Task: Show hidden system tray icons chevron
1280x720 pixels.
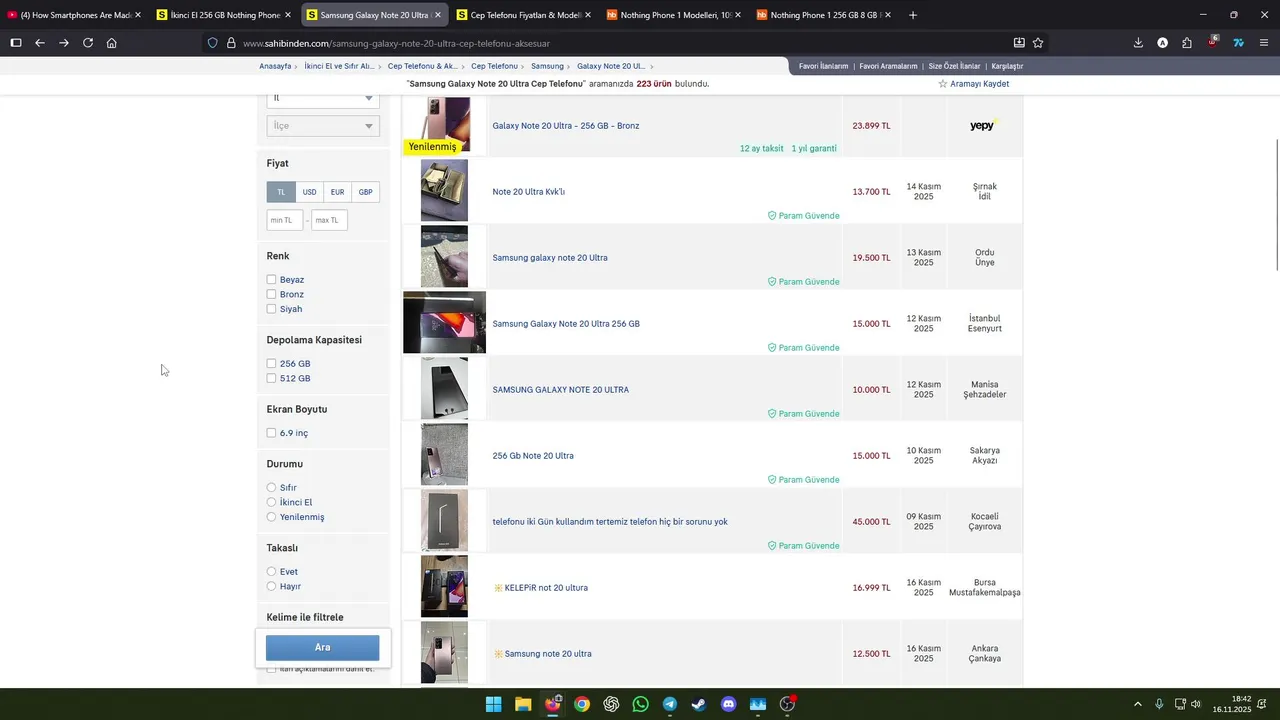Action: [x=1137, y=704]
